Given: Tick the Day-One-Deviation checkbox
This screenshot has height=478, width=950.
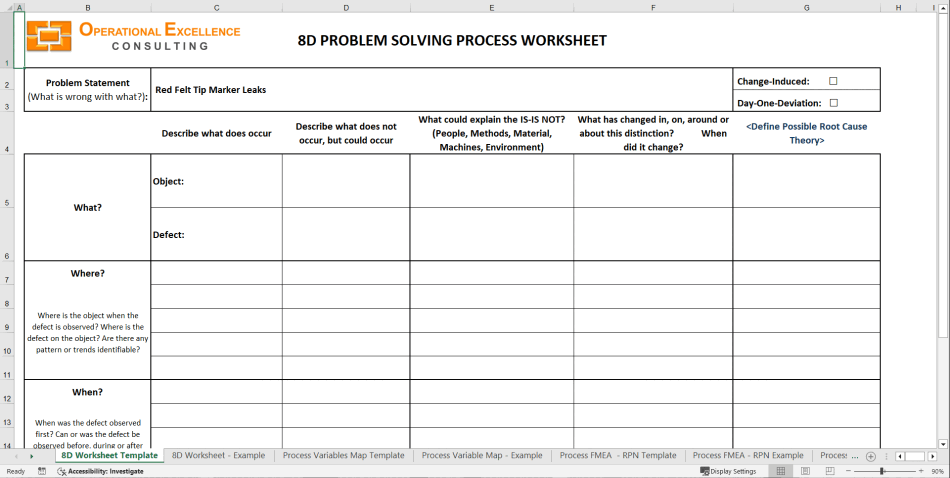Looking at the screenshot, I should pyautogui.click(x=834, y=103).
